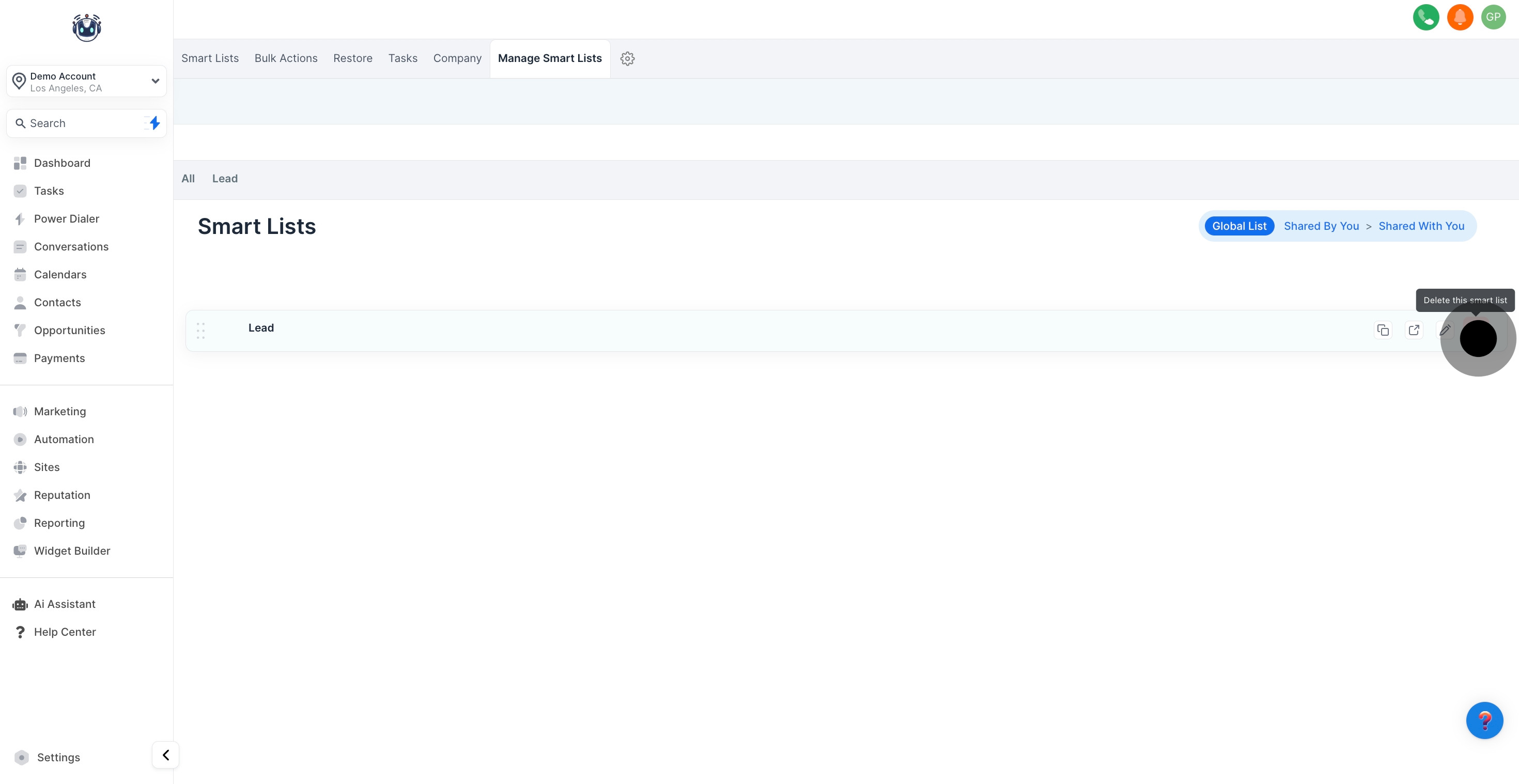Collapse the sidebar with the chevron button
The height and width of the screenshot is (784, 1519).
[x=166, y=755]
